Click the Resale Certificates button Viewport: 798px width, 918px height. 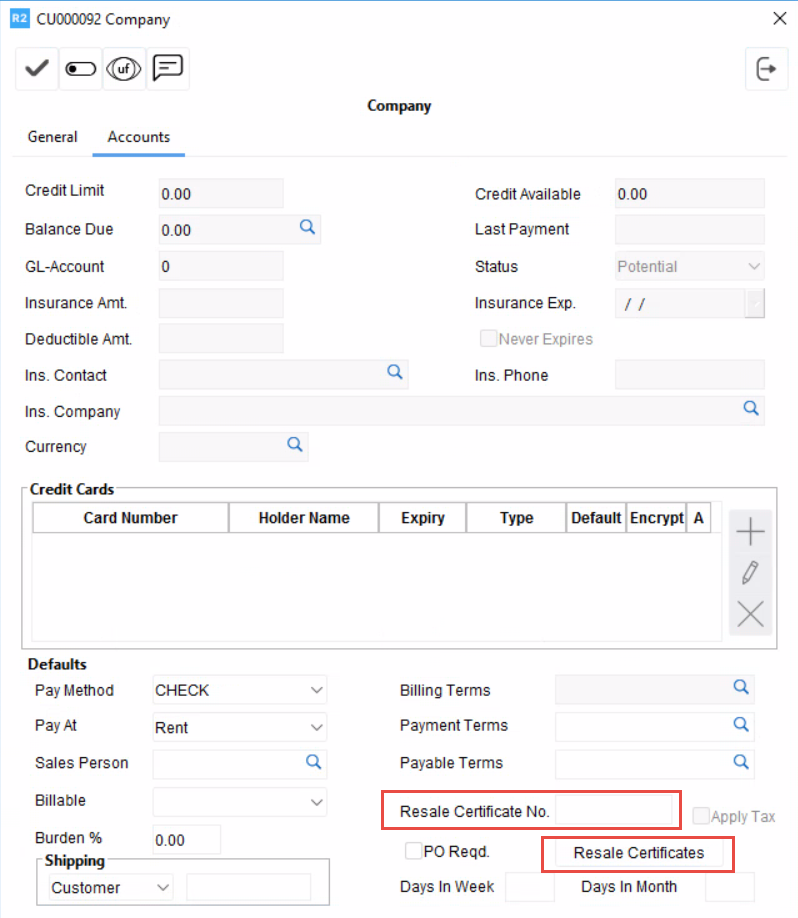639,853
